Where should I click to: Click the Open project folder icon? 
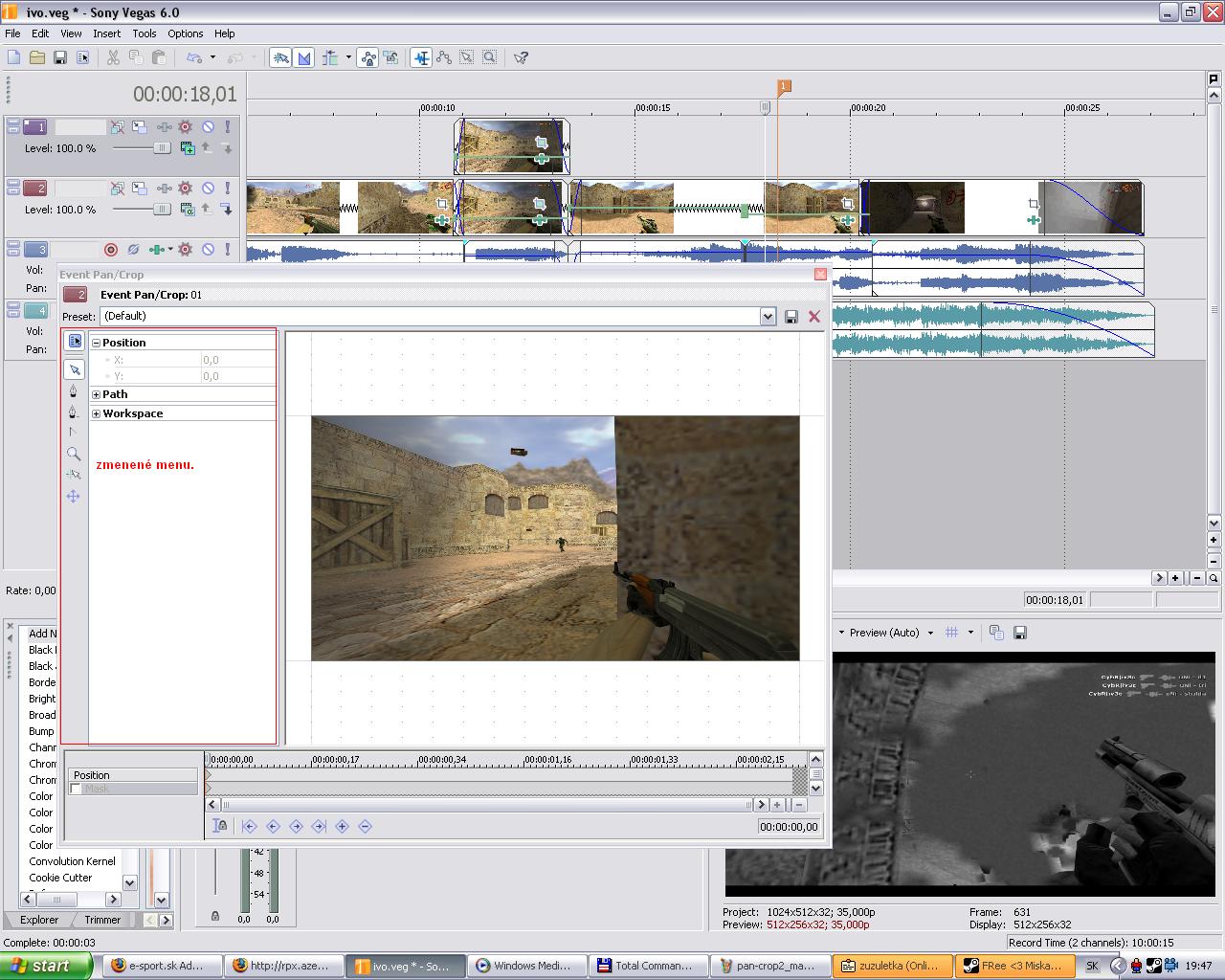click(37, 57)
